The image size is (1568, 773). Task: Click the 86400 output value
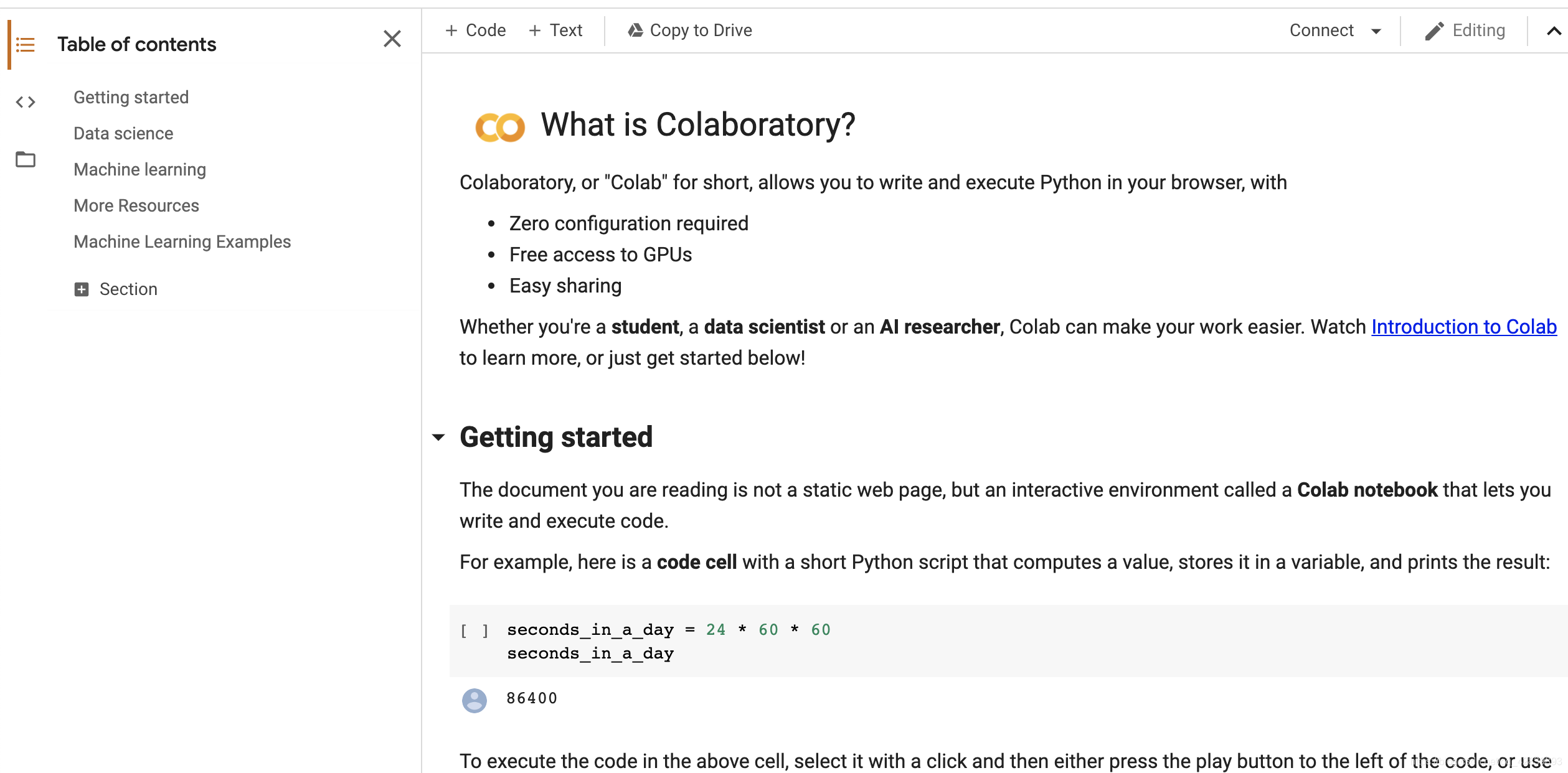click(x=532, y=698)
